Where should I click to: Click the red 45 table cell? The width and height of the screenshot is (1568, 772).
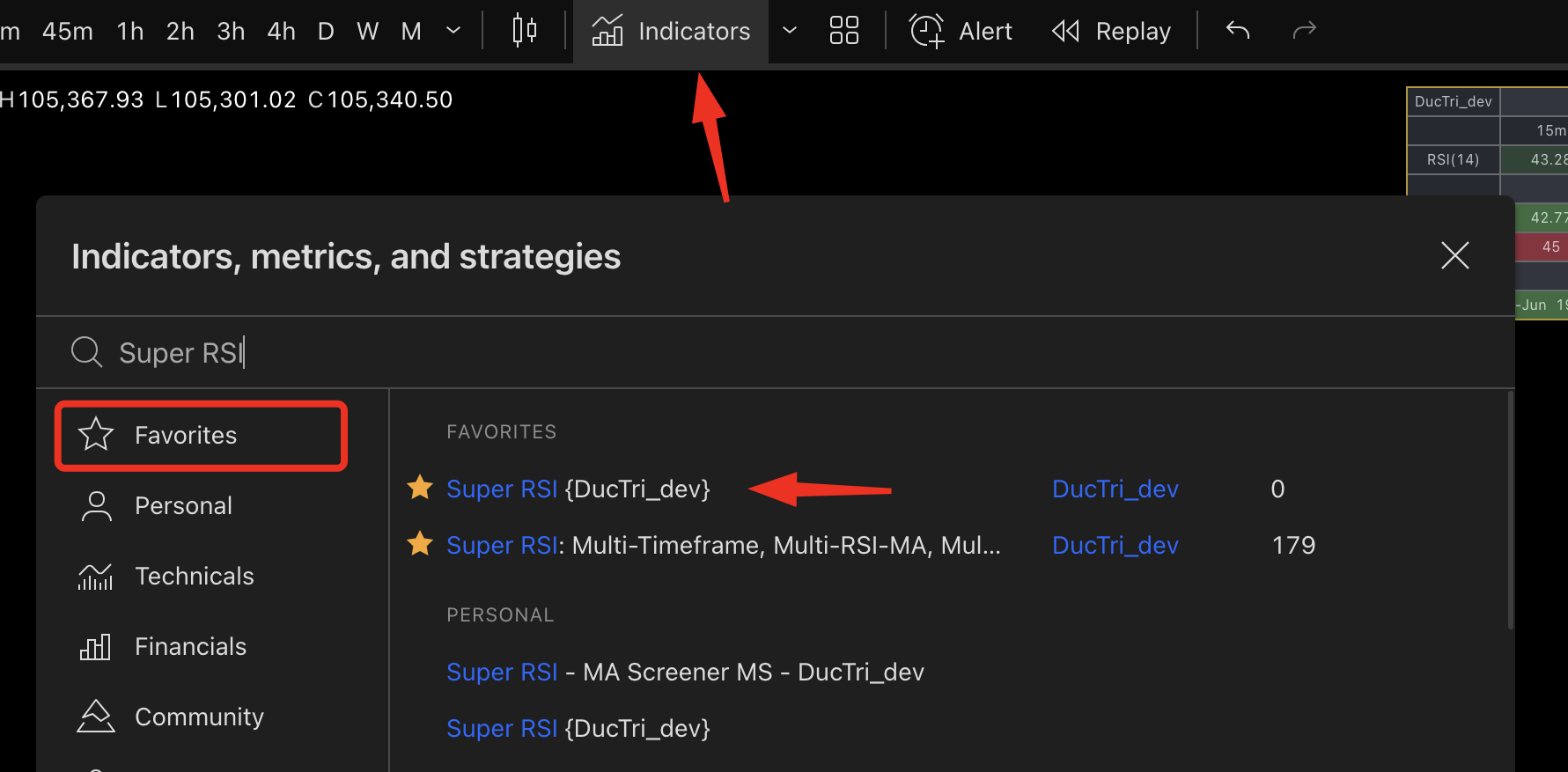coord(1542,246)
